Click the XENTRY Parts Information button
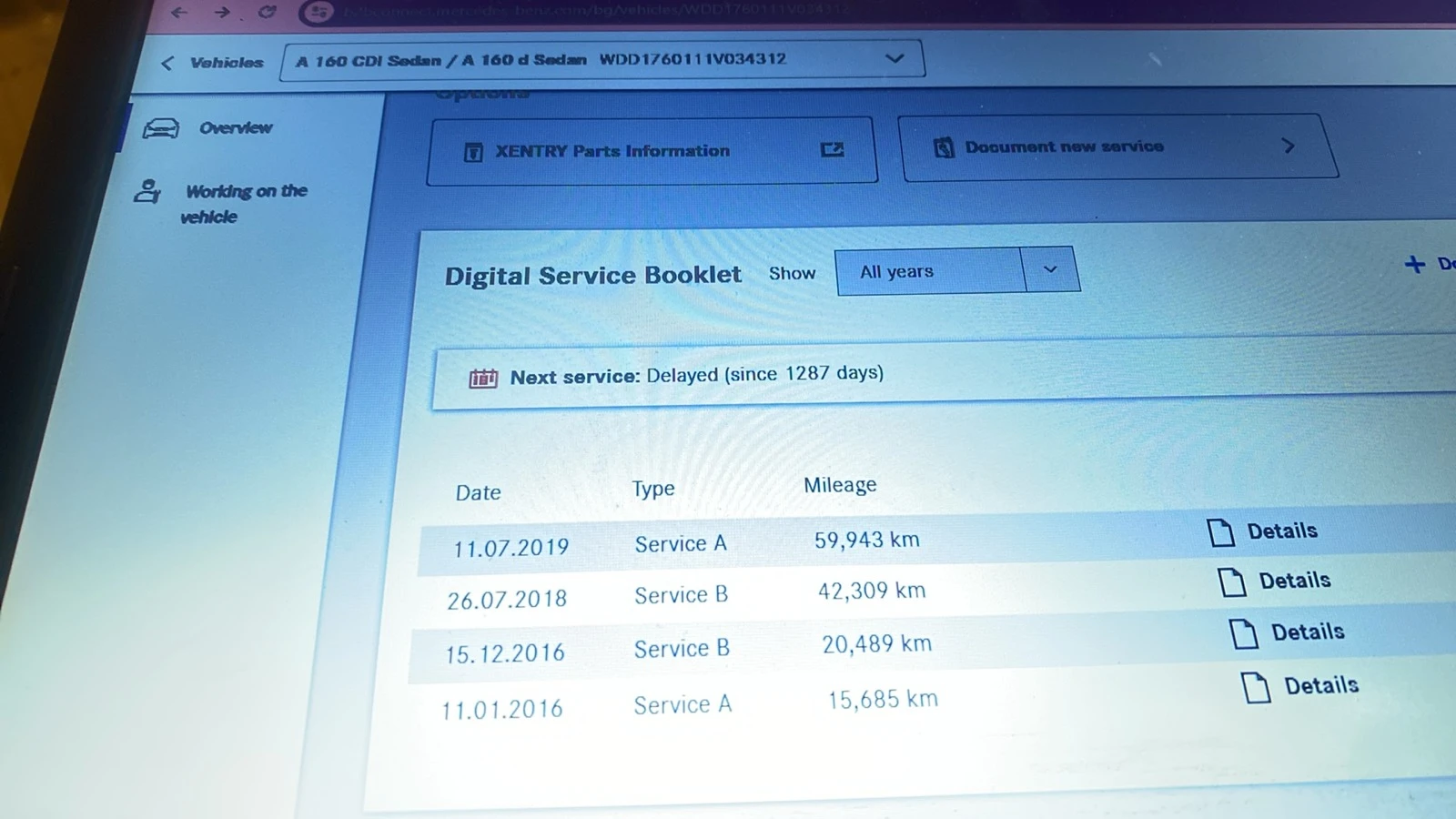The height and width of the screenshot is (819, 1456). (x=652, y=151)
